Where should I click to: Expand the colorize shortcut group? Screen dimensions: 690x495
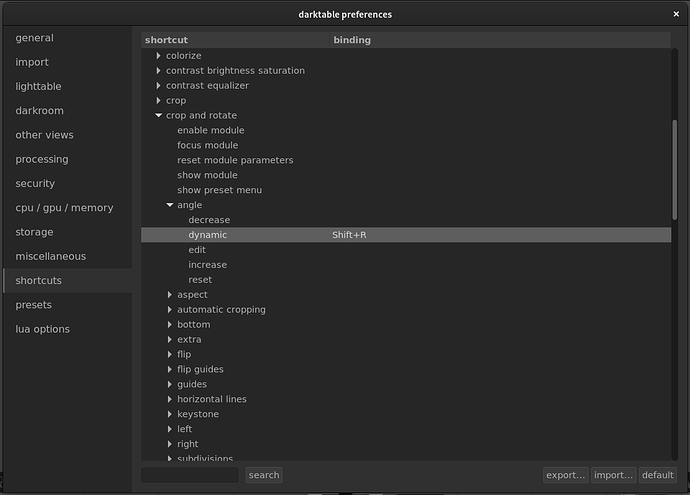[158, 56]
